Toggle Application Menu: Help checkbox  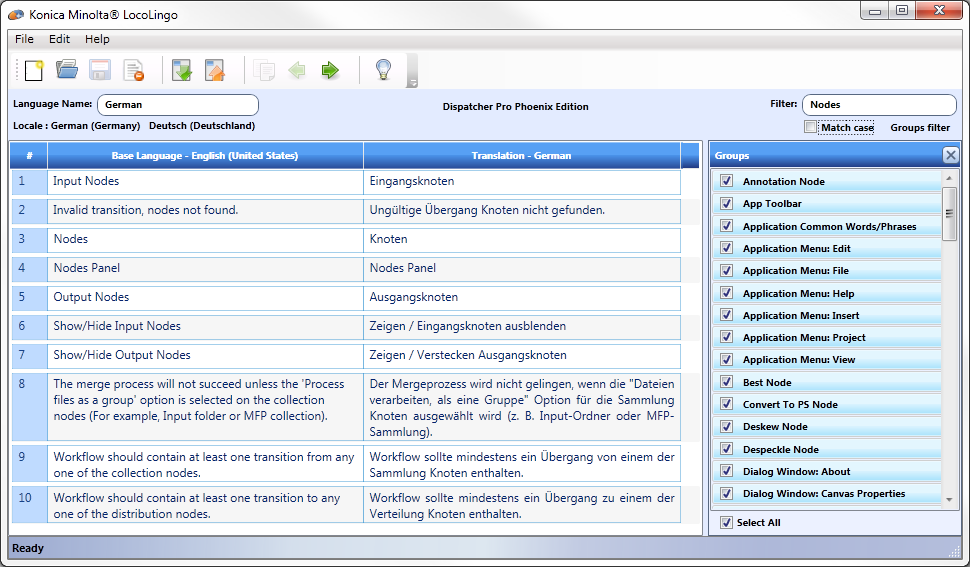click(x=727, y=292)
